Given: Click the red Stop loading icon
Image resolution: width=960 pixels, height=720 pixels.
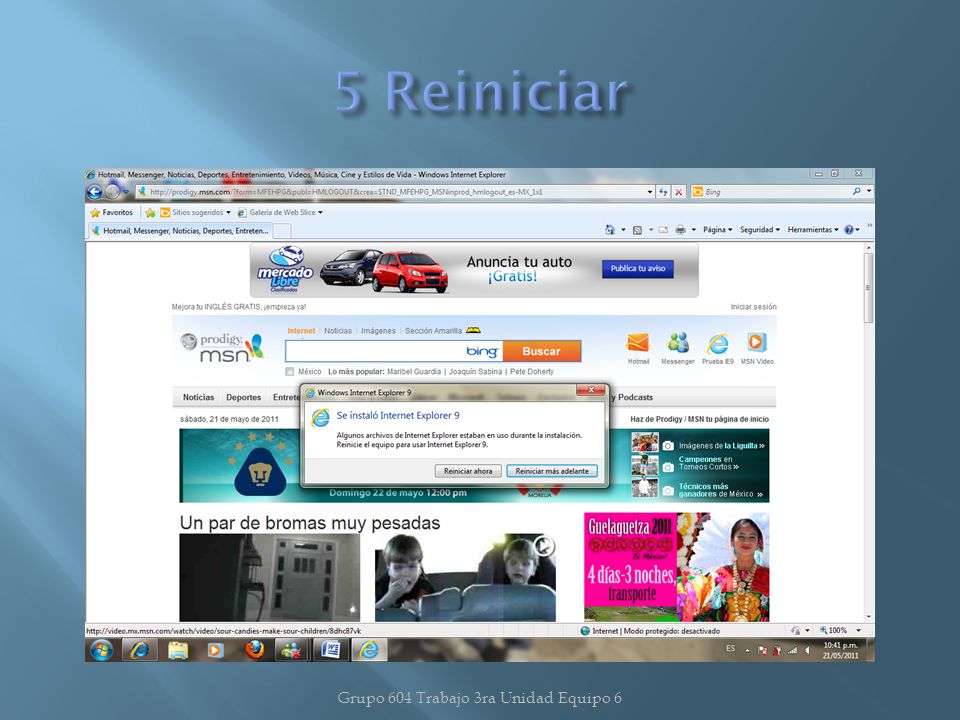Looking at the screenshot, I should click(x=678, y=192).
